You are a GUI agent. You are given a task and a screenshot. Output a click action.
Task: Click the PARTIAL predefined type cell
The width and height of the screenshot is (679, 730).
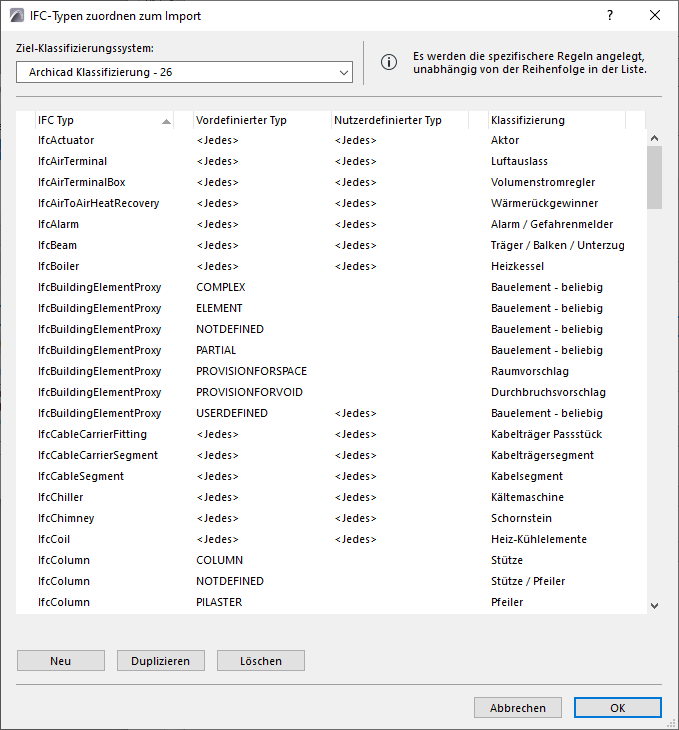coord(216,350)
